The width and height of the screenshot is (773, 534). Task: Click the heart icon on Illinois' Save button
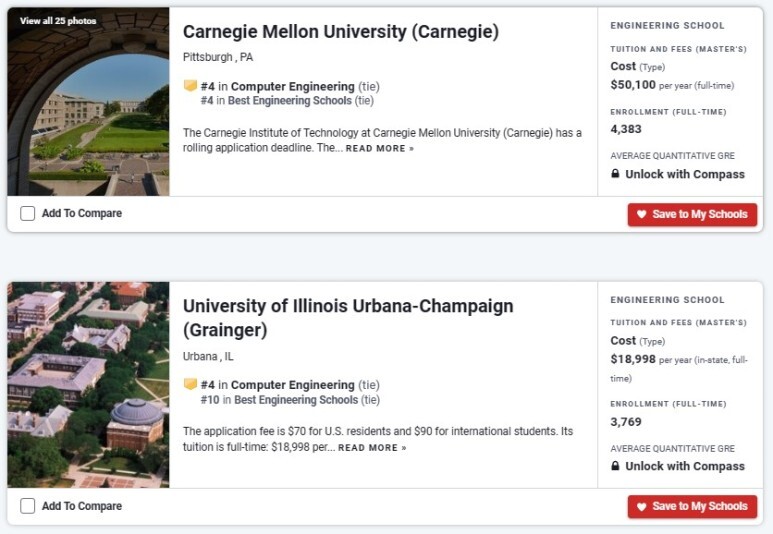coord(641,506)
